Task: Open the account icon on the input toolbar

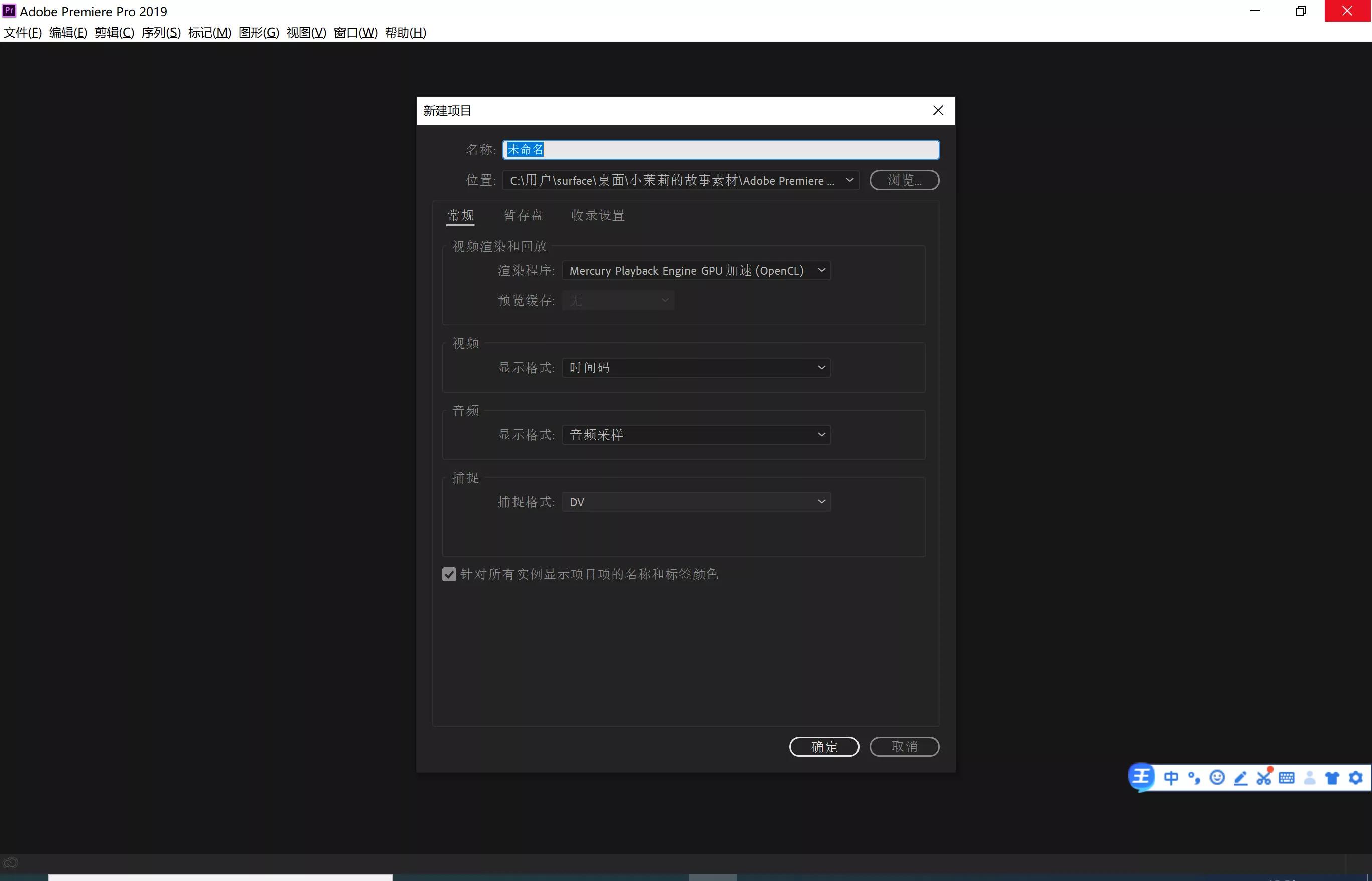Action: (1310, 777)
